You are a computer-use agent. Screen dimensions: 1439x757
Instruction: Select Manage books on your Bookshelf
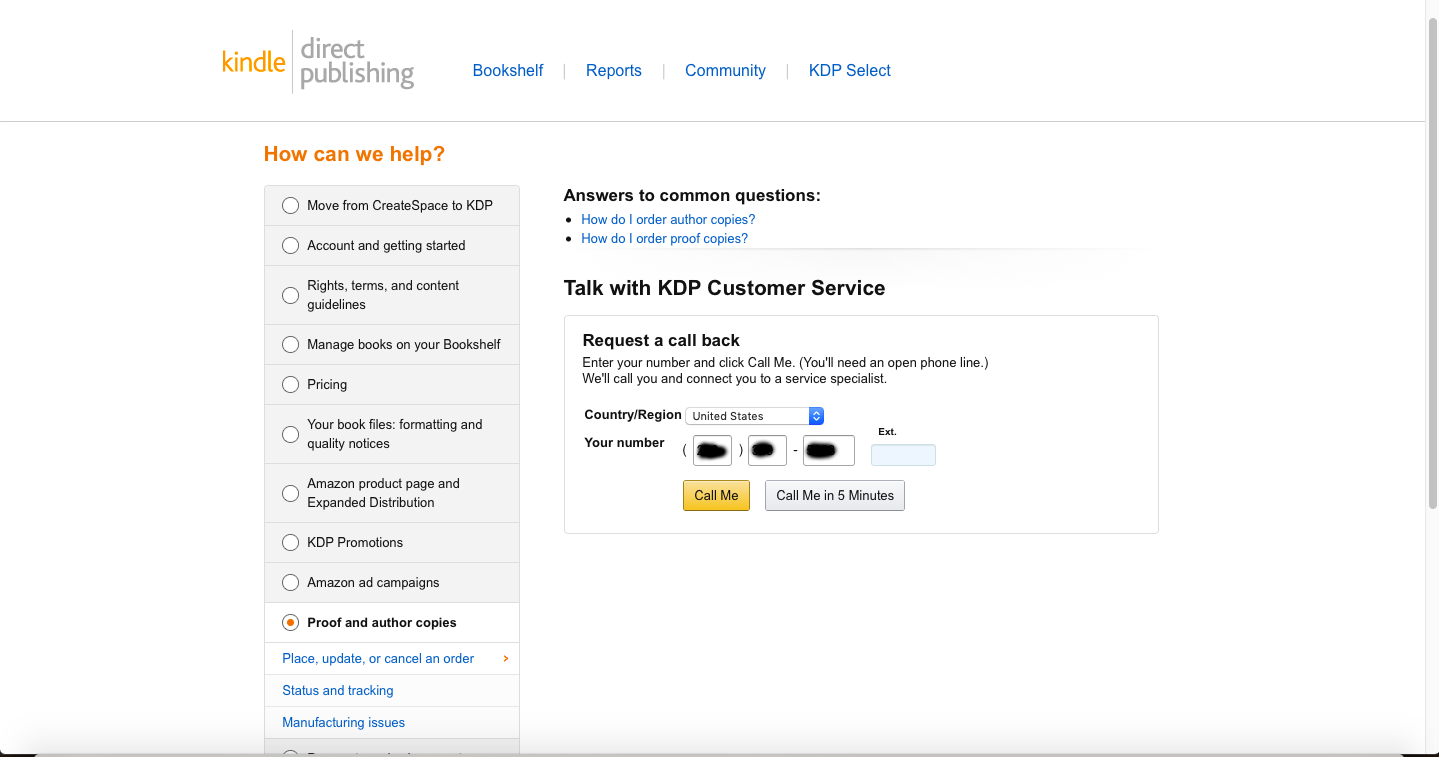point(291,345)
